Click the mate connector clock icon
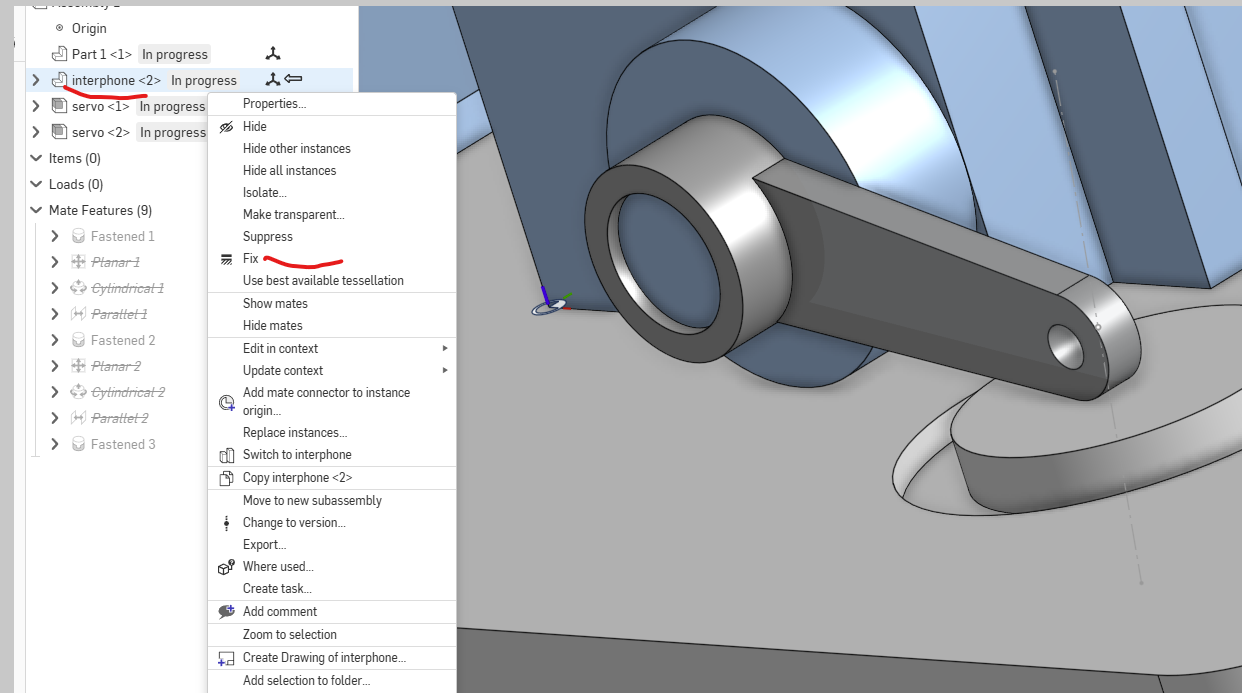This screenshot has height=693, width=1242. coord(226,402)
